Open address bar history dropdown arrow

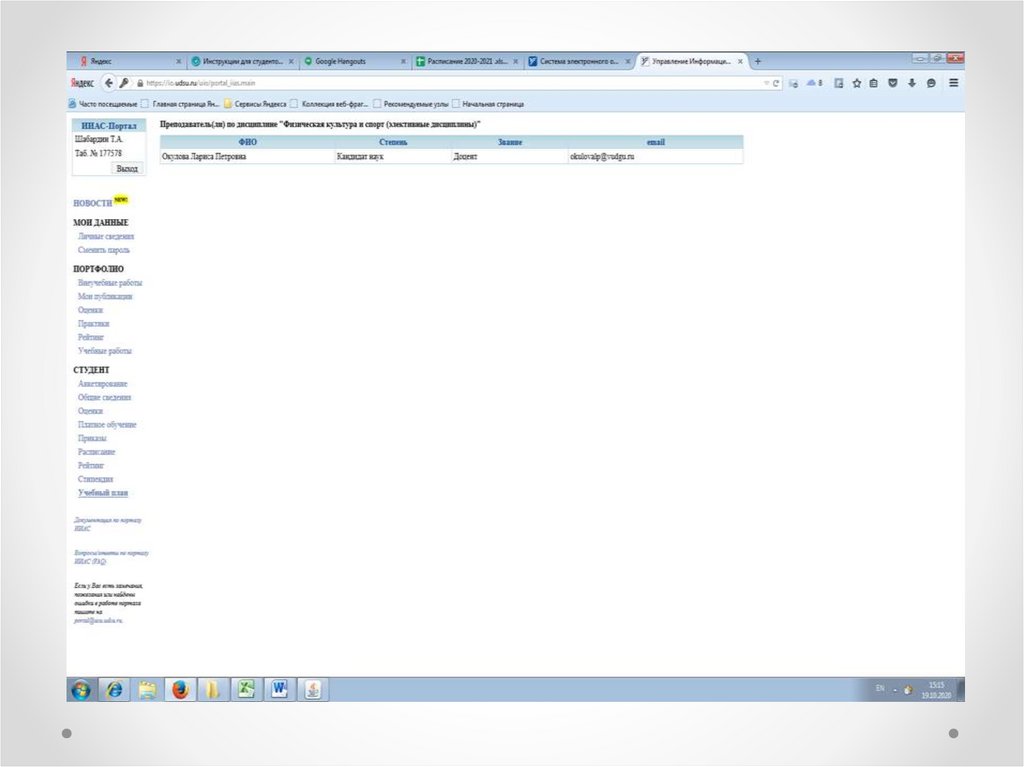click(x=766, y=84)
